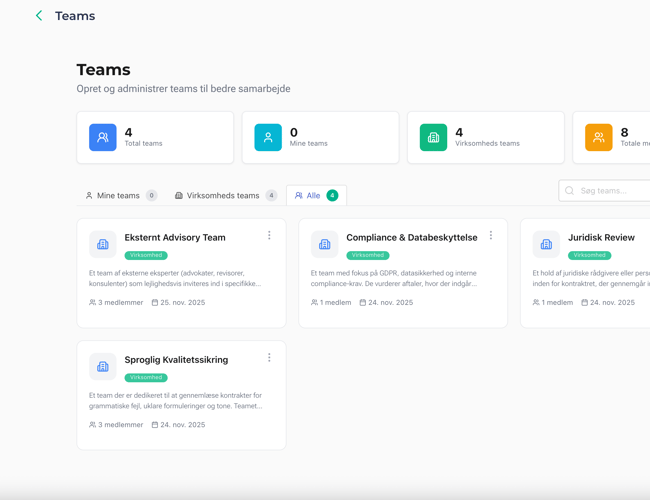The image size is (650, 500).
Task: Switch to the Virksomheds teams tab
Action: (226, 195)
